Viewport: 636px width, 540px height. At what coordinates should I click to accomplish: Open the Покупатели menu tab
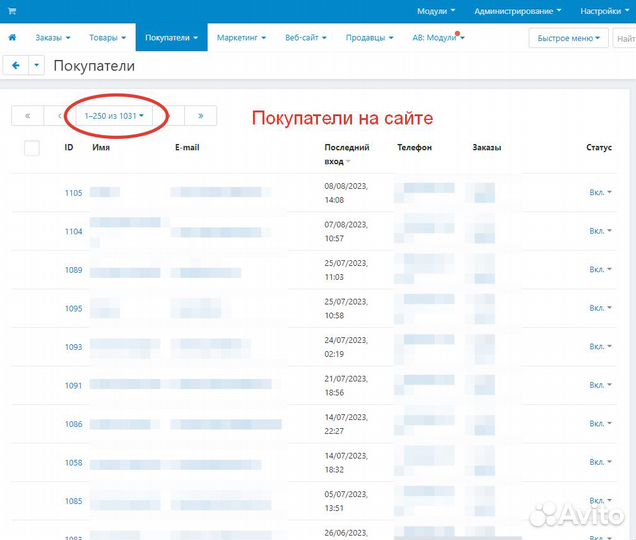(x=172, y=37)
